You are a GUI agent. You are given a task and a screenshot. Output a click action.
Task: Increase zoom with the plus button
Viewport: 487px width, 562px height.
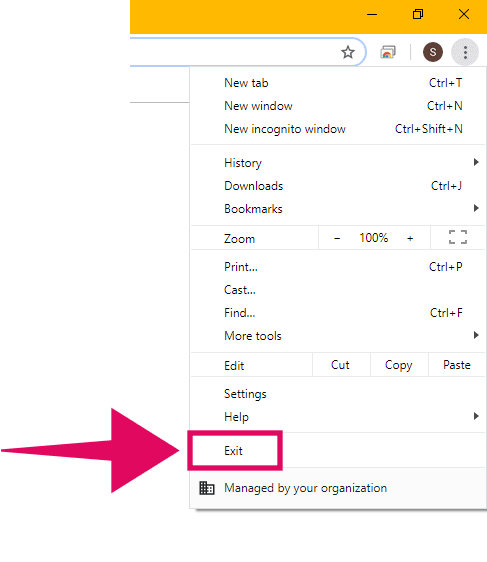click(410, 238)
